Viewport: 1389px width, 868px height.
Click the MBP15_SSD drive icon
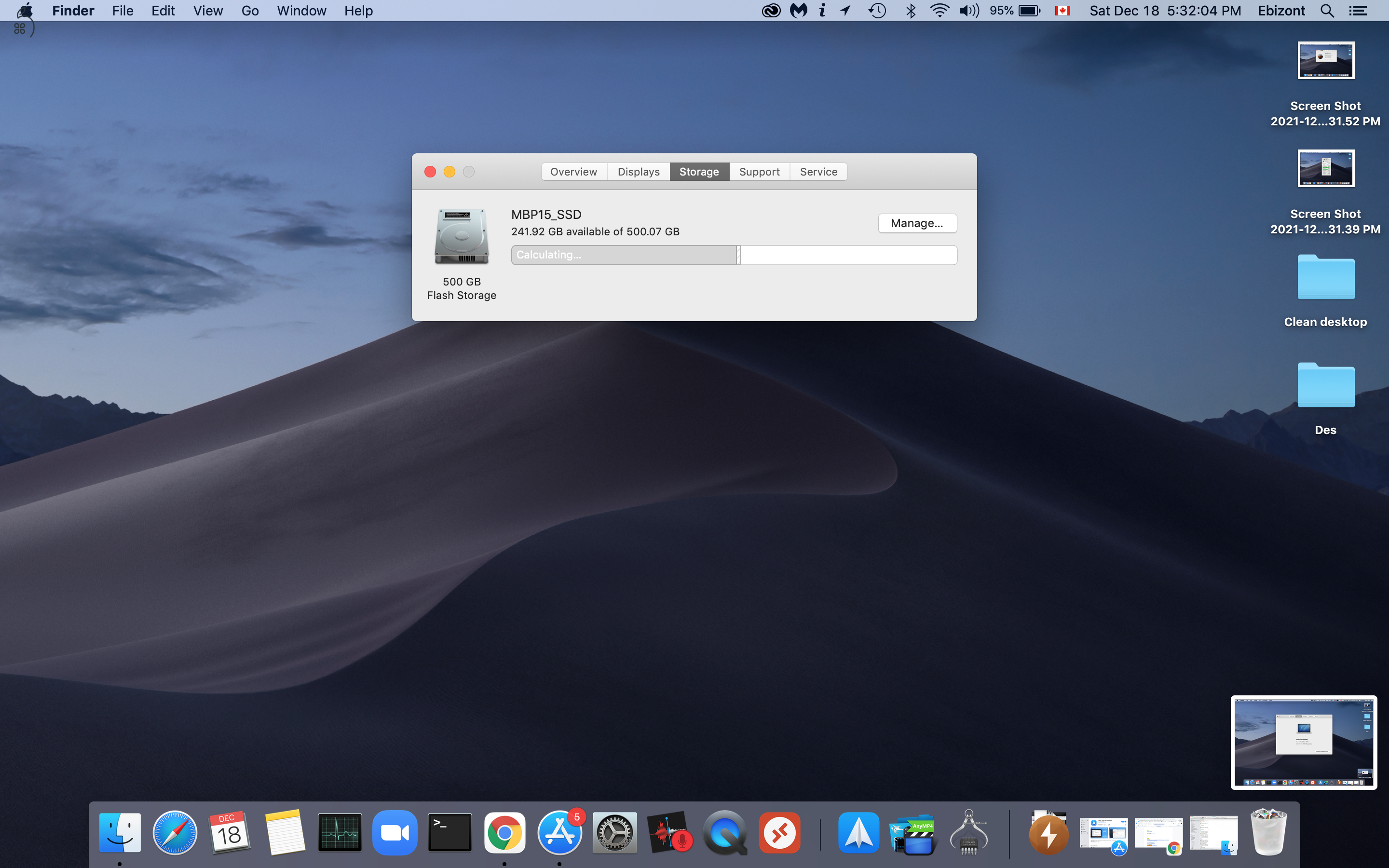pyautogui.click(x=462, y=236)
